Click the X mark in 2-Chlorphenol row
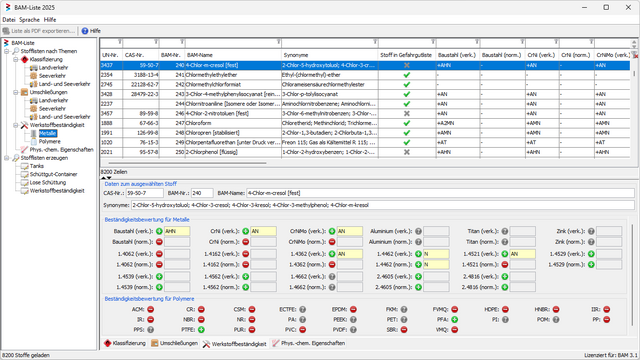The width and height of the screenshot is (640, 360). click(407, 152)
